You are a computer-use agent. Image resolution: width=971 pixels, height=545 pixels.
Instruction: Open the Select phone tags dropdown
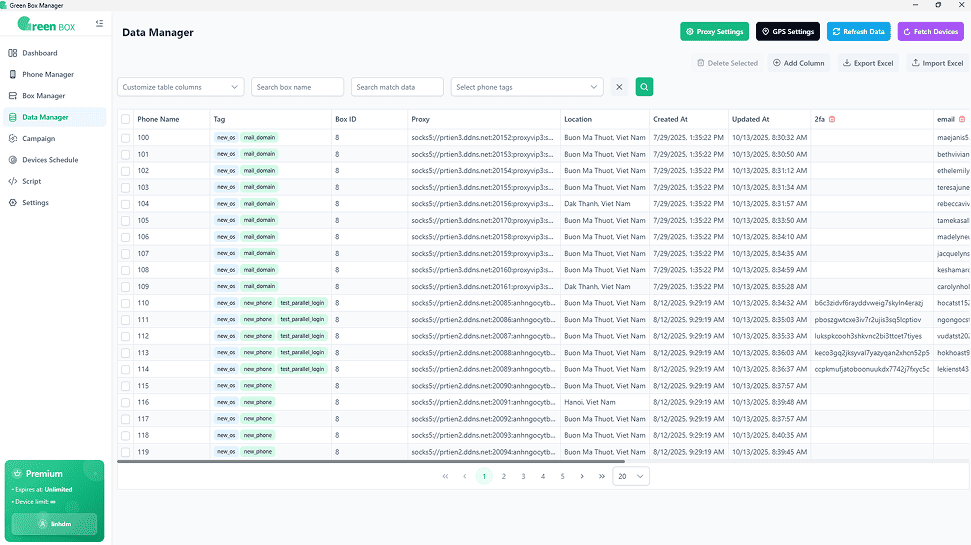pos(527,87)
